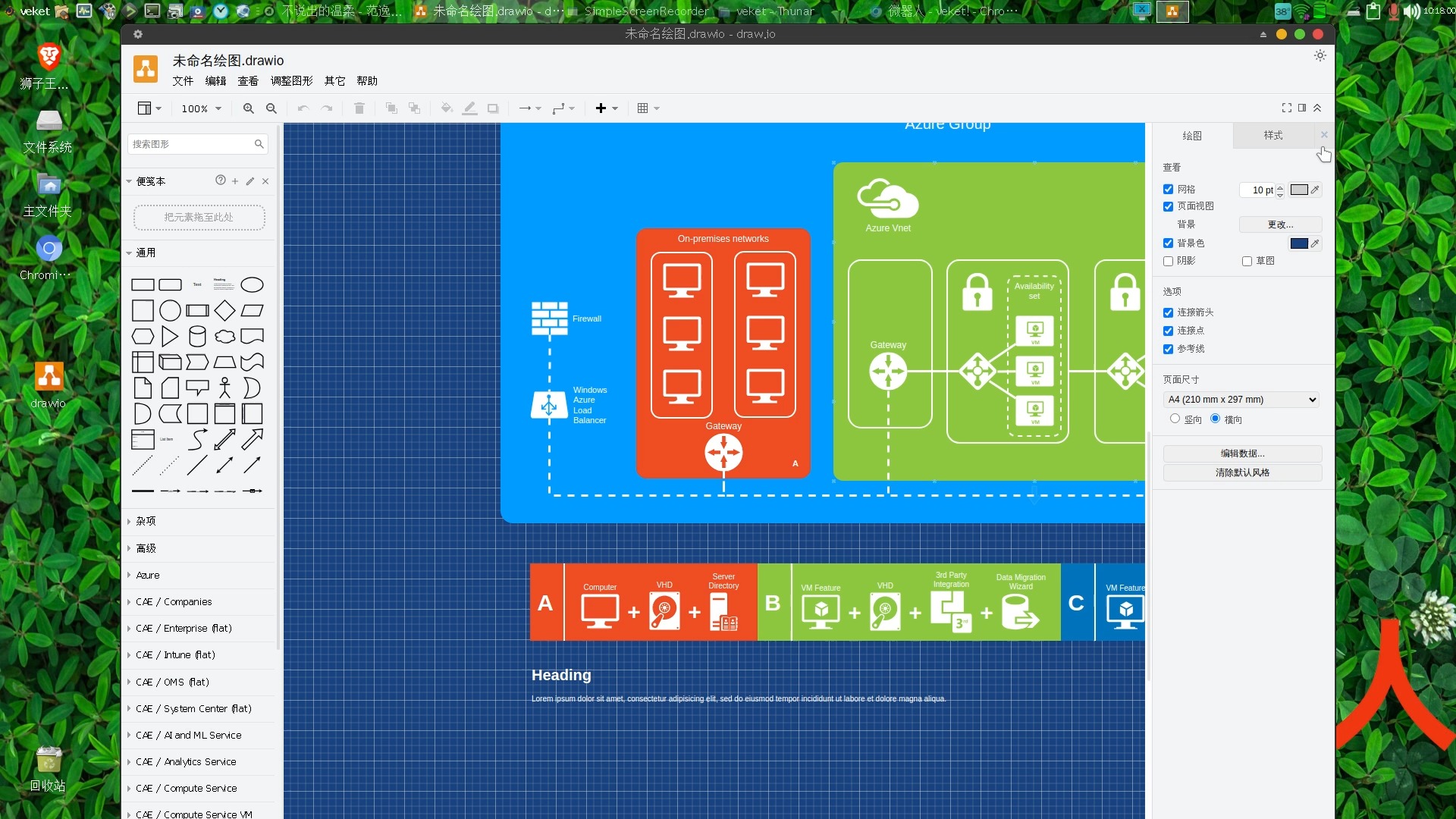Select the cloud shape in General palette

[x=224, y=336]
